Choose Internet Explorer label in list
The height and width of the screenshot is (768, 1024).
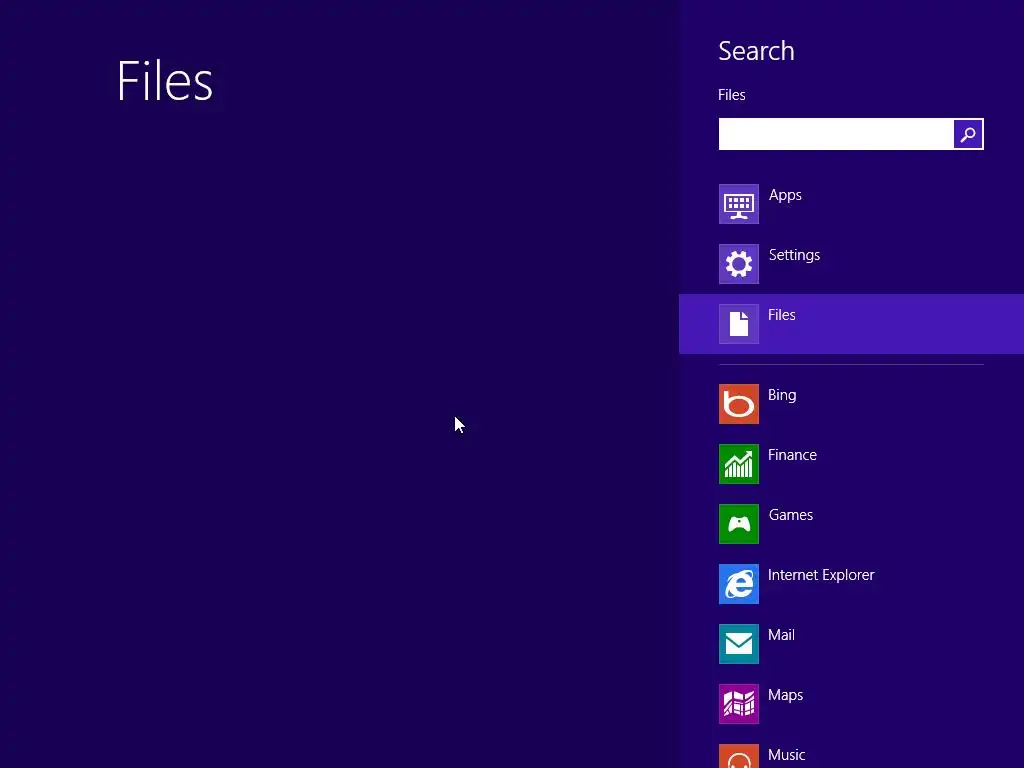821,575
